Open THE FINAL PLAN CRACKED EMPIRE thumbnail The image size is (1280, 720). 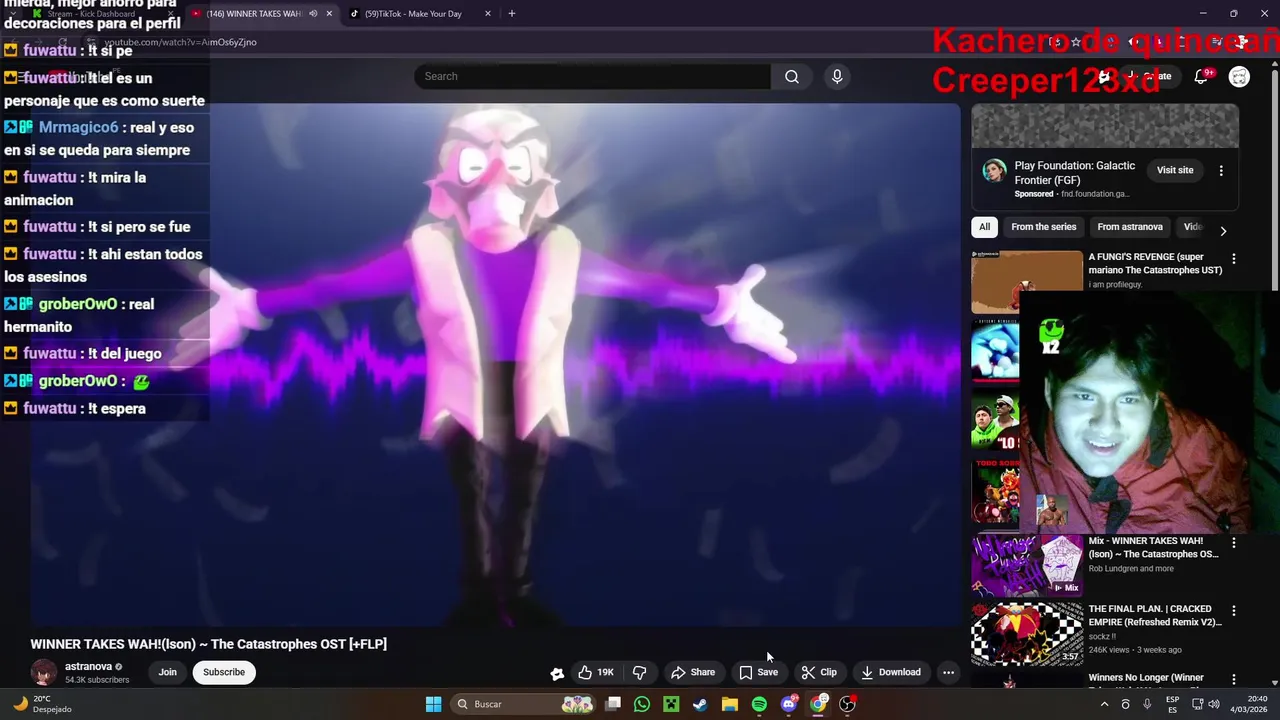[1027, 634]
